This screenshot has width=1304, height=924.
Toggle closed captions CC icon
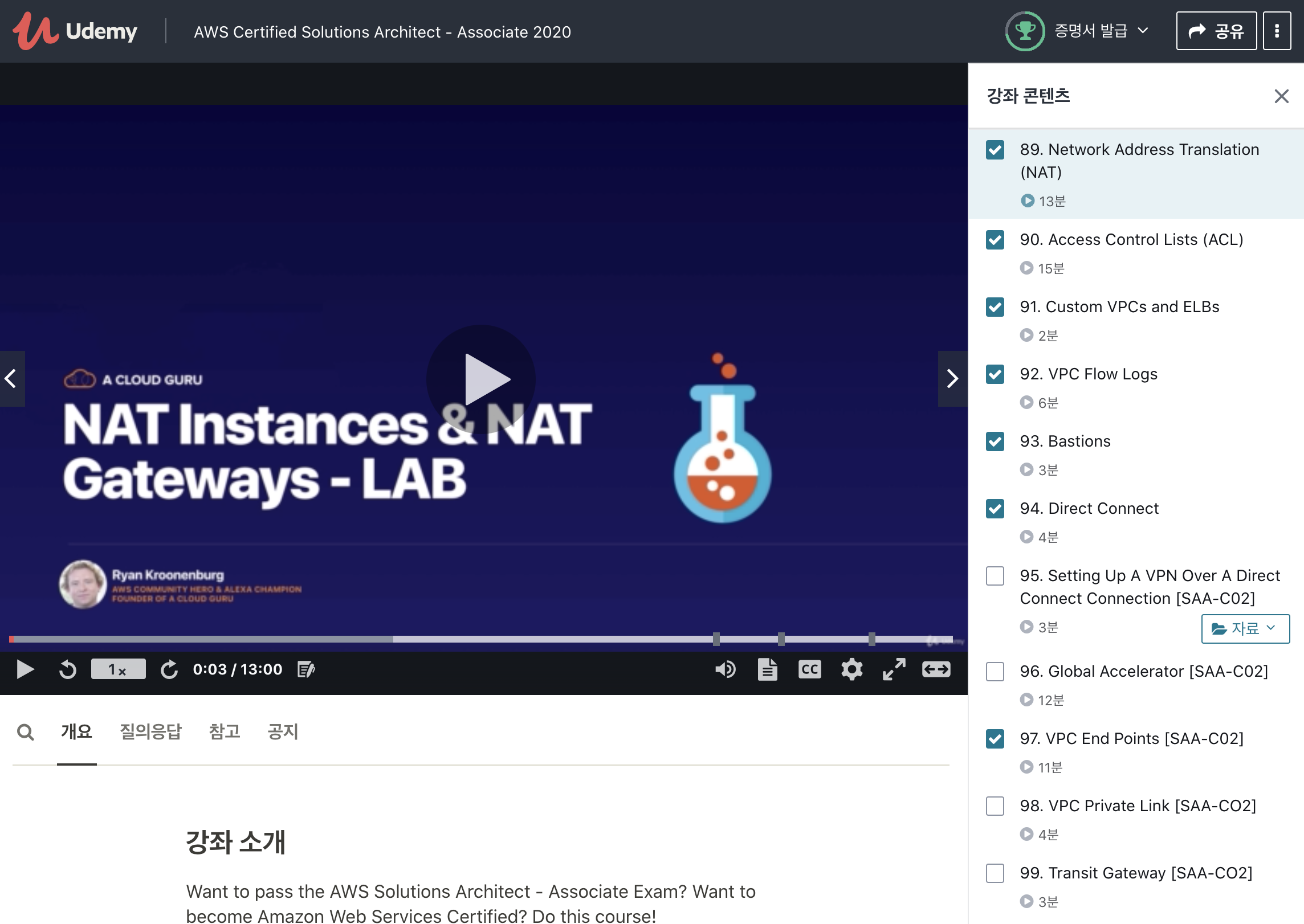[809, 669]
